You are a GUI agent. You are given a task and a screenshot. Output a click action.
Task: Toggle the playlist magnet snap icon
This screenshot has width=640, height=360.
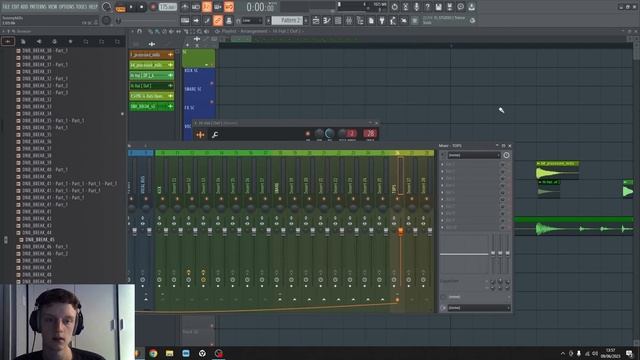tap(140, 31)
